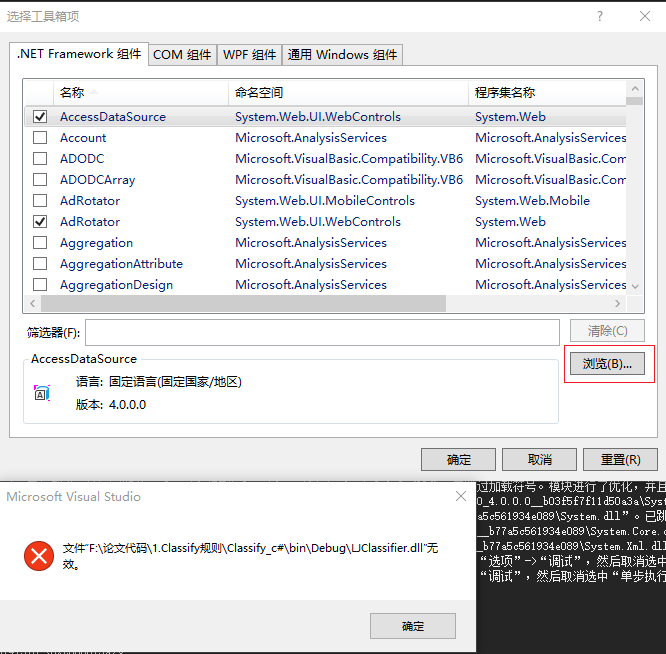Uncheck the AdRotator WebControls checkbox
The height and width of the screenshot is (654, 666).
[x=40, y=222]
